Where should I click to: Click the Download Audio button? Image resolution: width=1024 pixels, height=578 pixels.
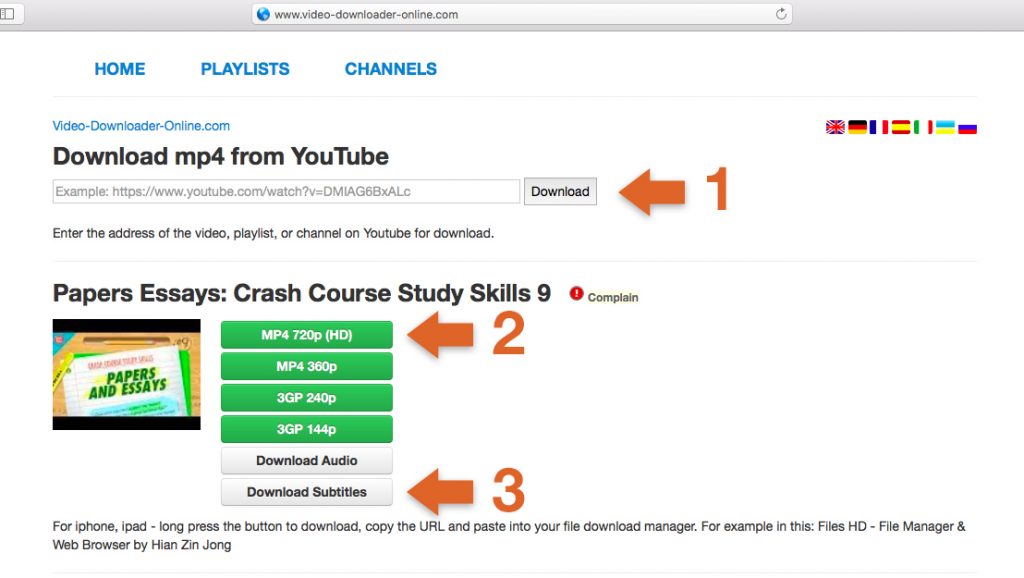306,461
